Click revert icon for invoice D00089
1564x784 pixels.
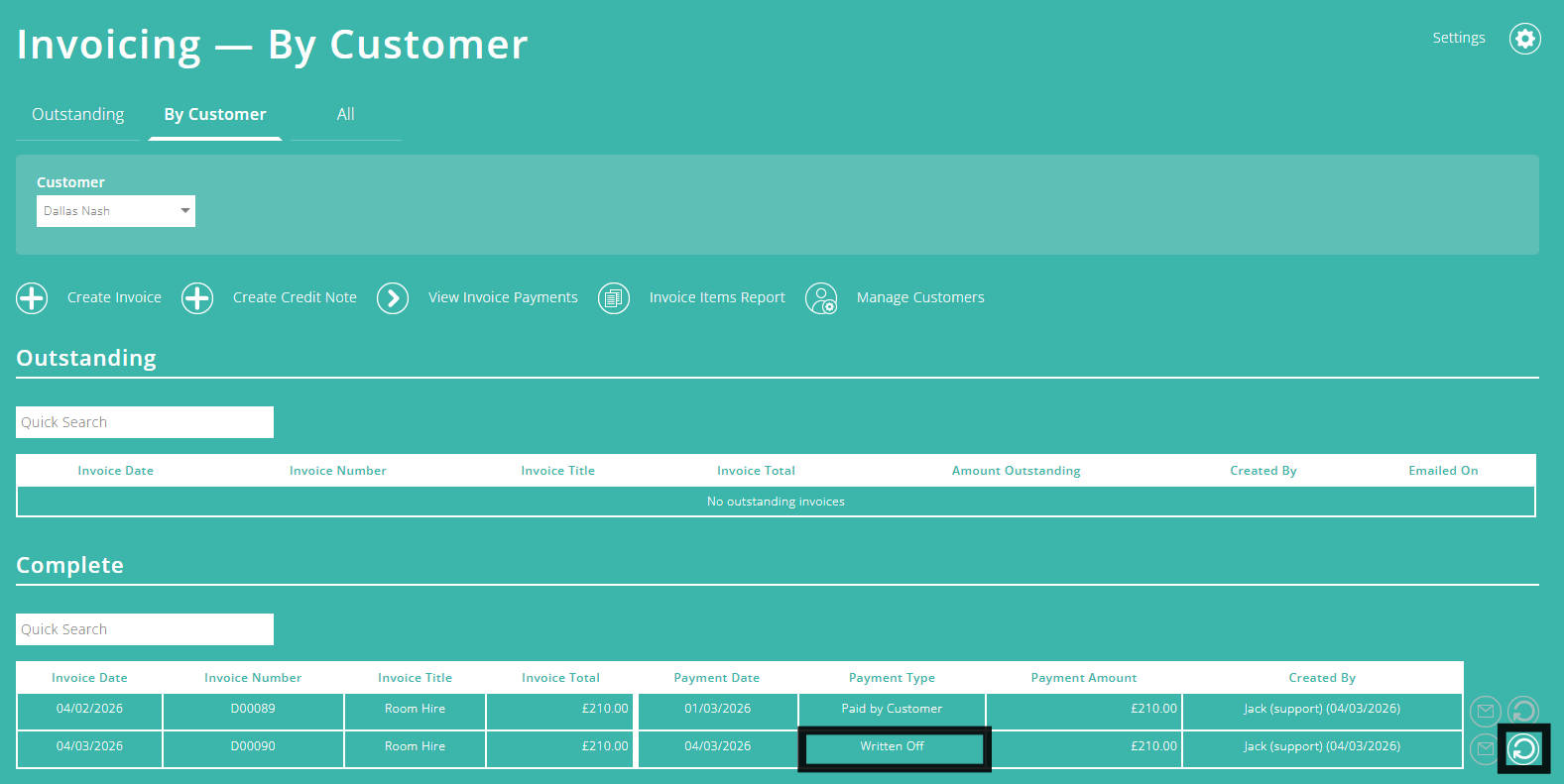[1523, 711]
